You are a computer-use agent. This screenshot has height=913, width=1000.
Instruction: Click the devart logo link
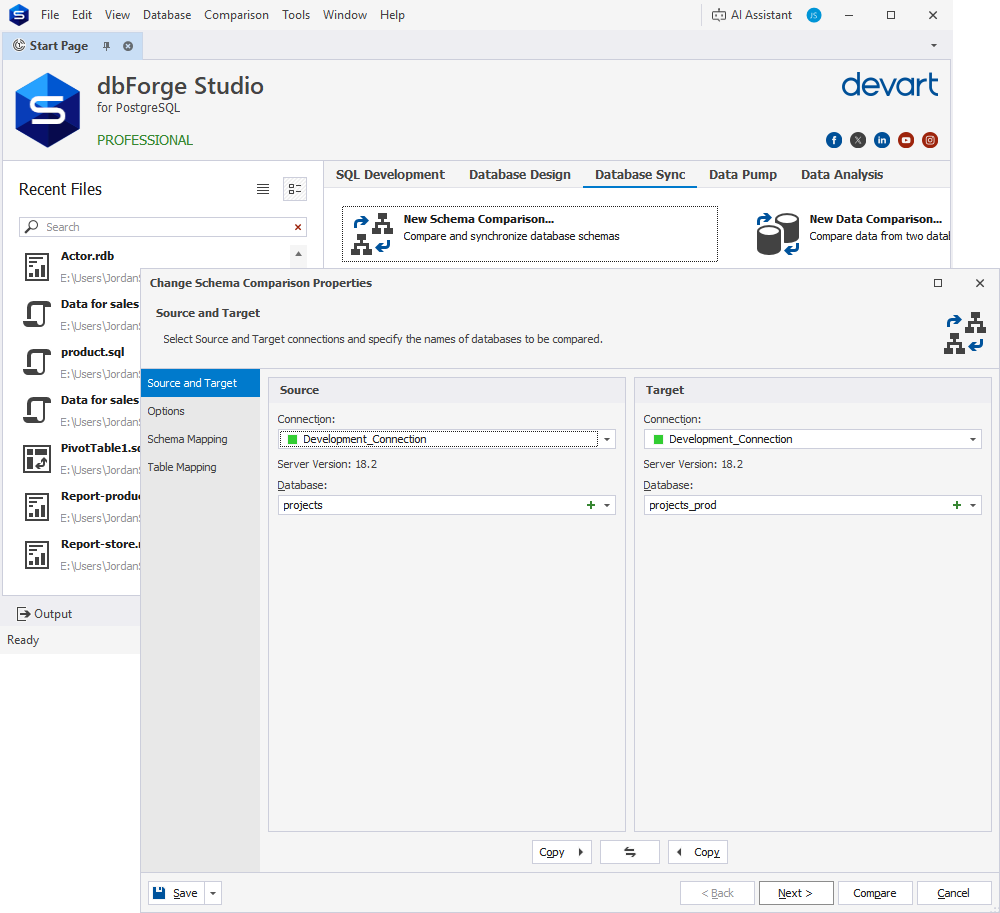point(890,85)
